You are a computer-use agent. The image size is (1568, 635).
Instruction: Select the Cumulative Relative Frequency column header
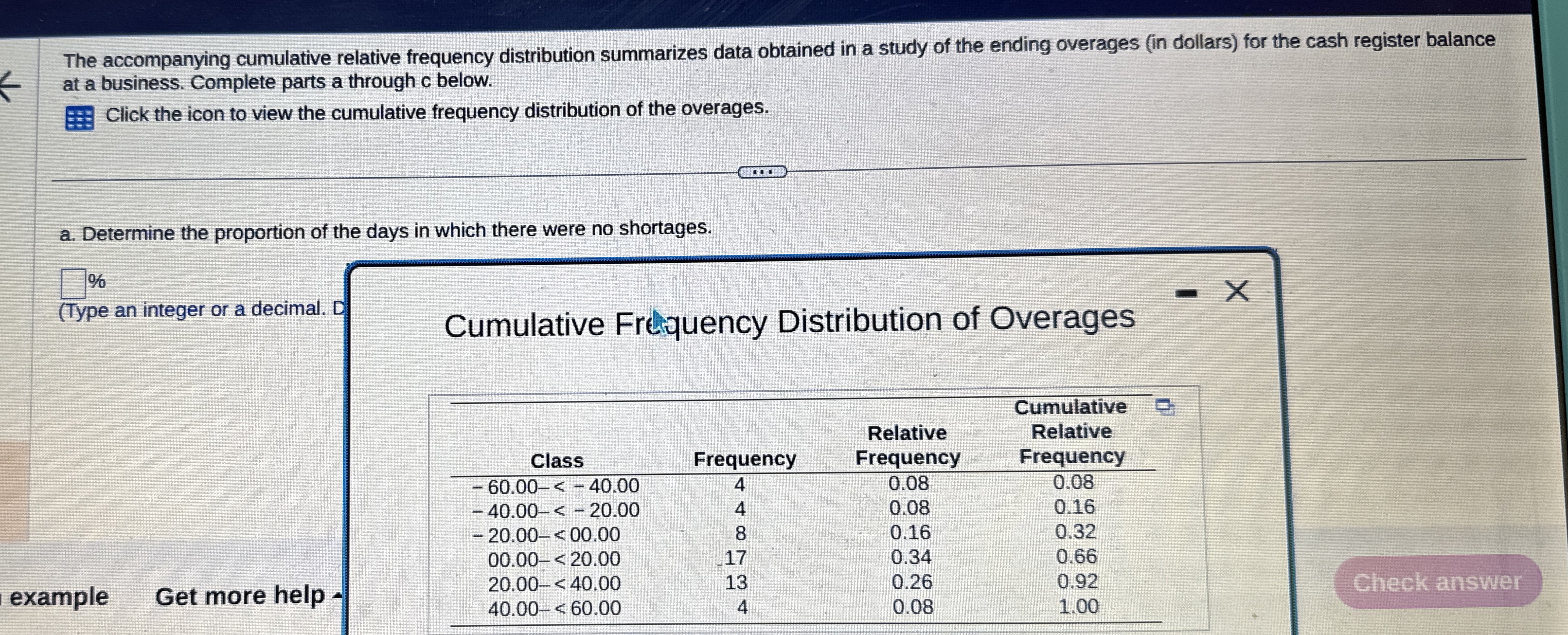click(1071, 431)
